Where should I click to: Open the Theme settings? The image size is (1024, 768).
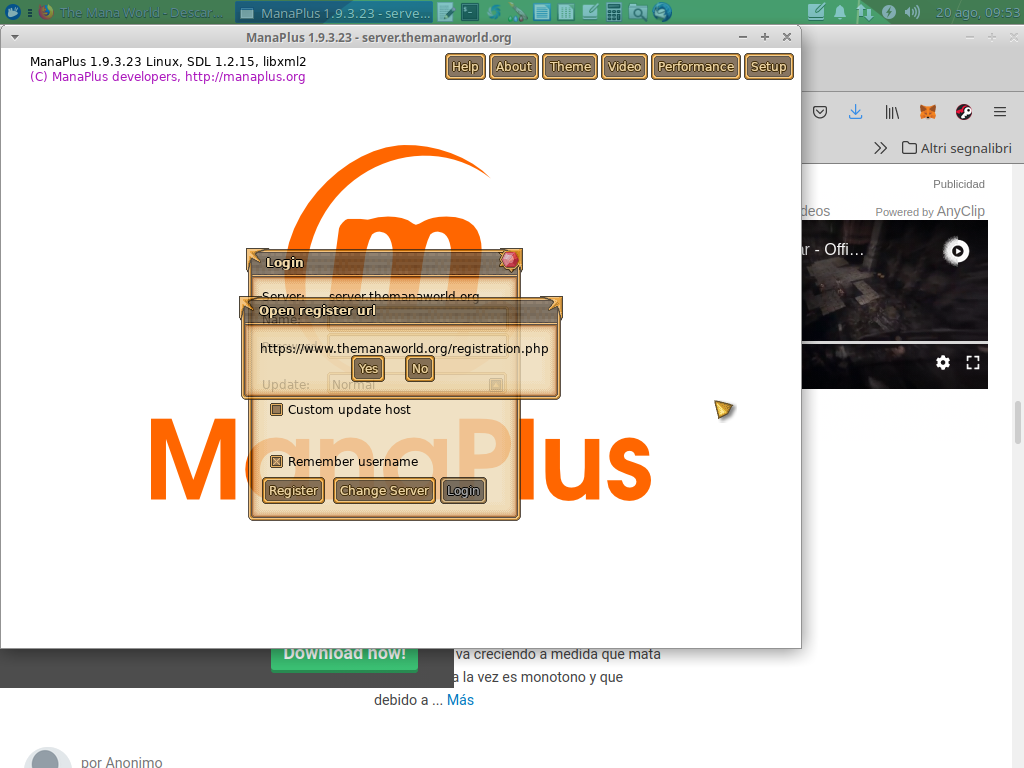569,67
